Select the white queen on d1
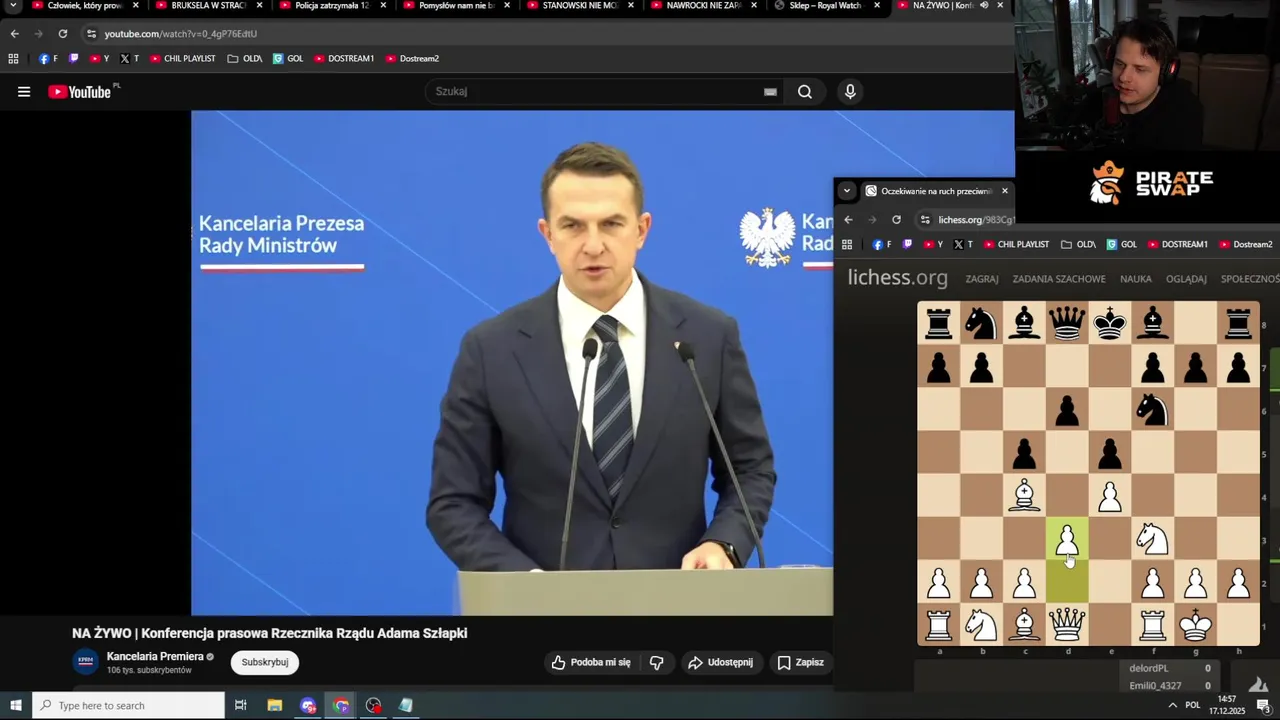The height and width of the screenshot is (720, 1280). [x=1067, y=624]
